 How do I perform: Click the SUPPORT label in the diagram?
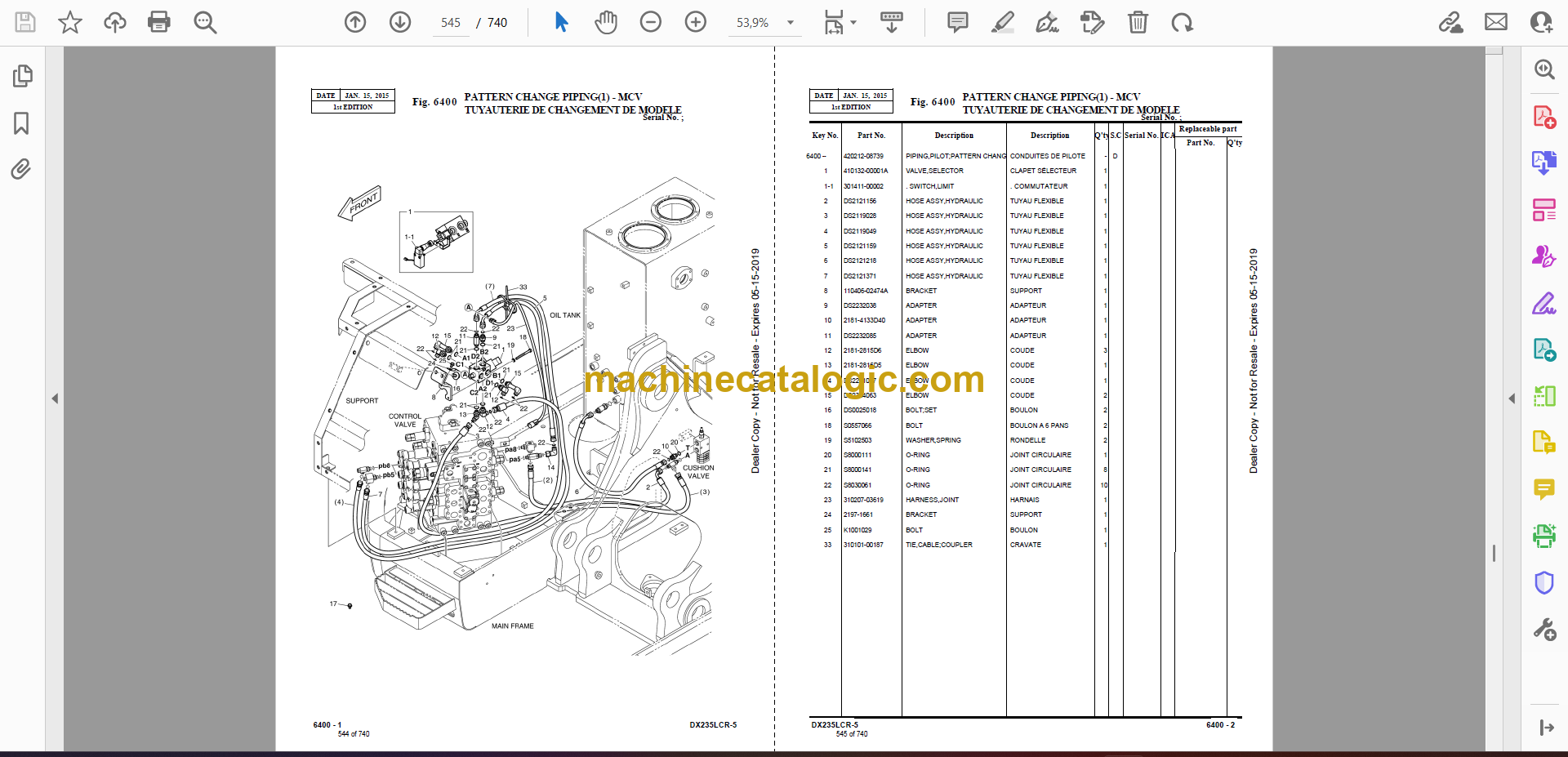(362, 401)
